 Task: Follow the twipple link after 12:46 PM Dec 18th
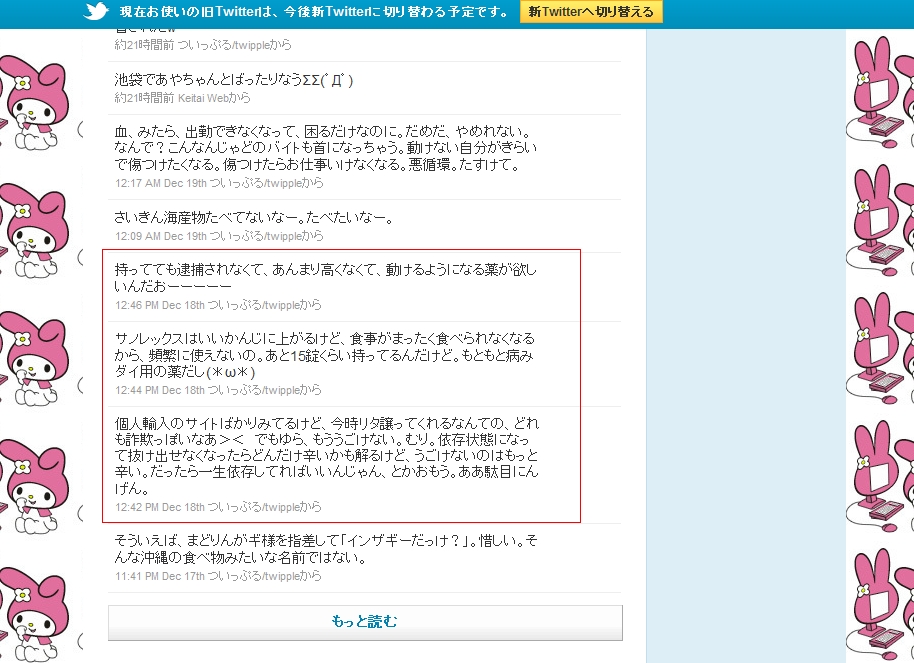[254, 305]
